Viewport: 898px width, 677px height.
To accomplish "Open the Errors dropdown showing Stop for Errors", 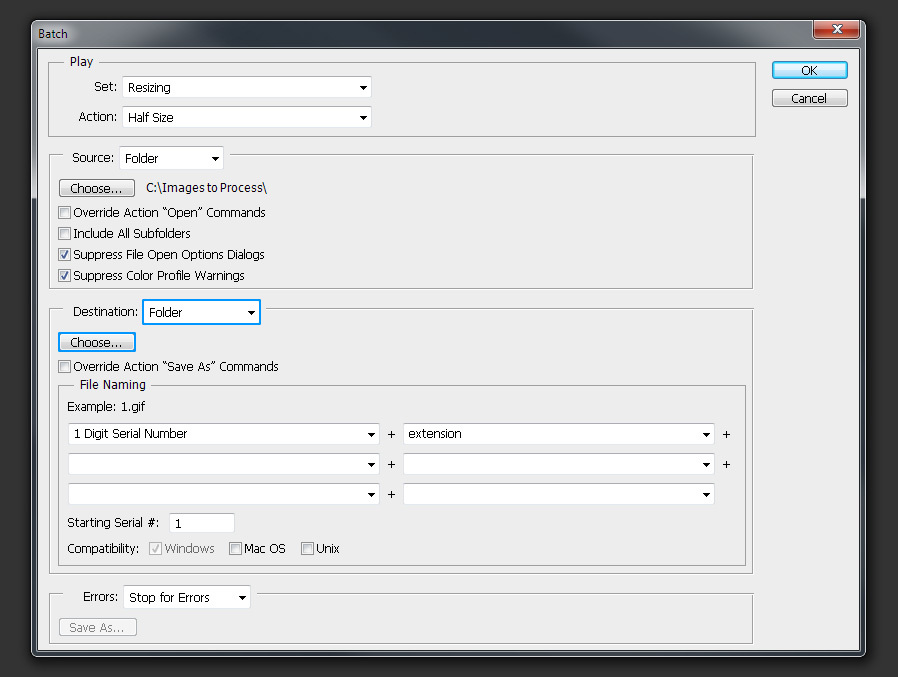I will tap(187, 597).
